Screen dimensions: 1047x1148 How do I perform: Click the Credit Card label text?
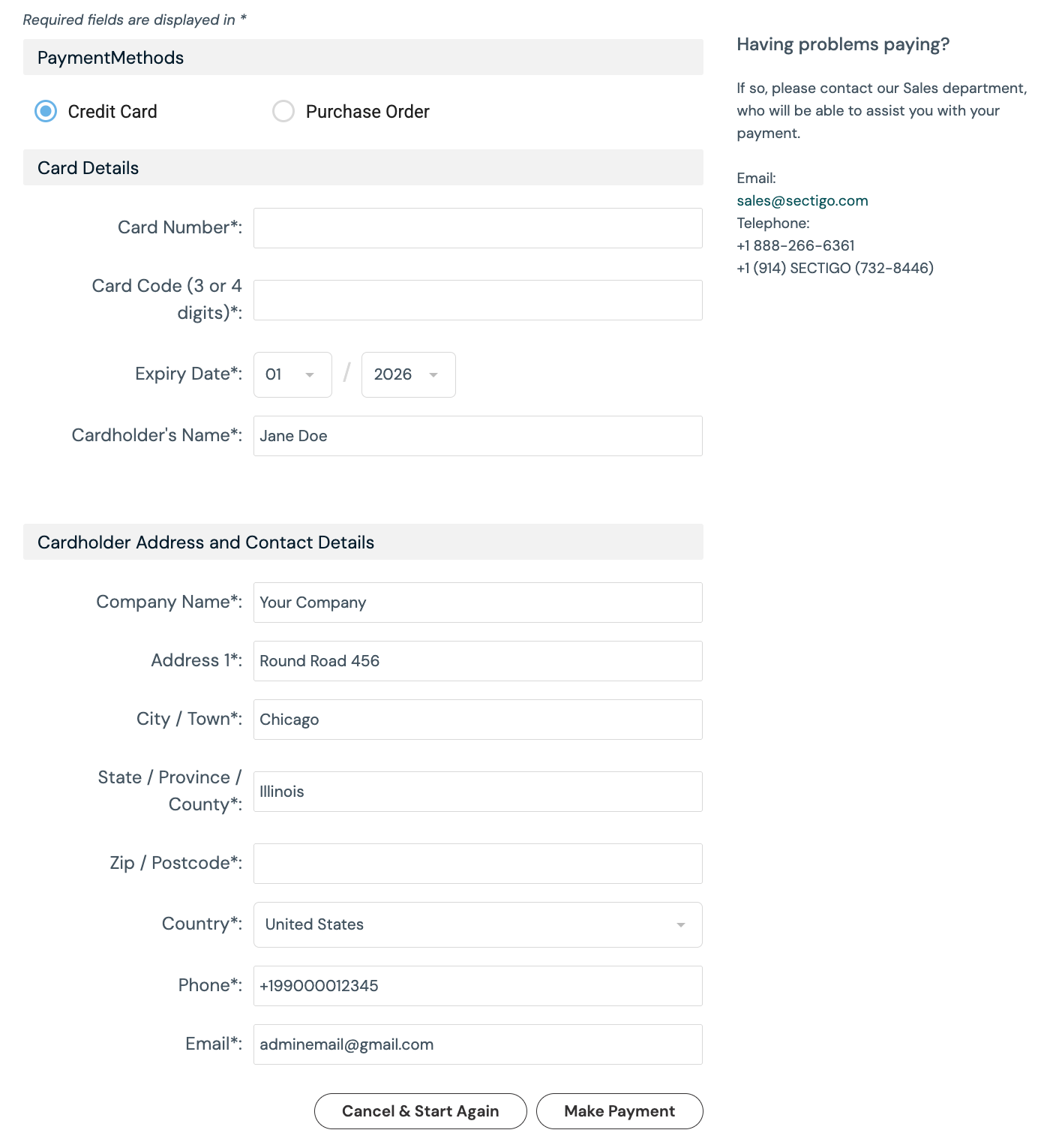click(112, 112)
